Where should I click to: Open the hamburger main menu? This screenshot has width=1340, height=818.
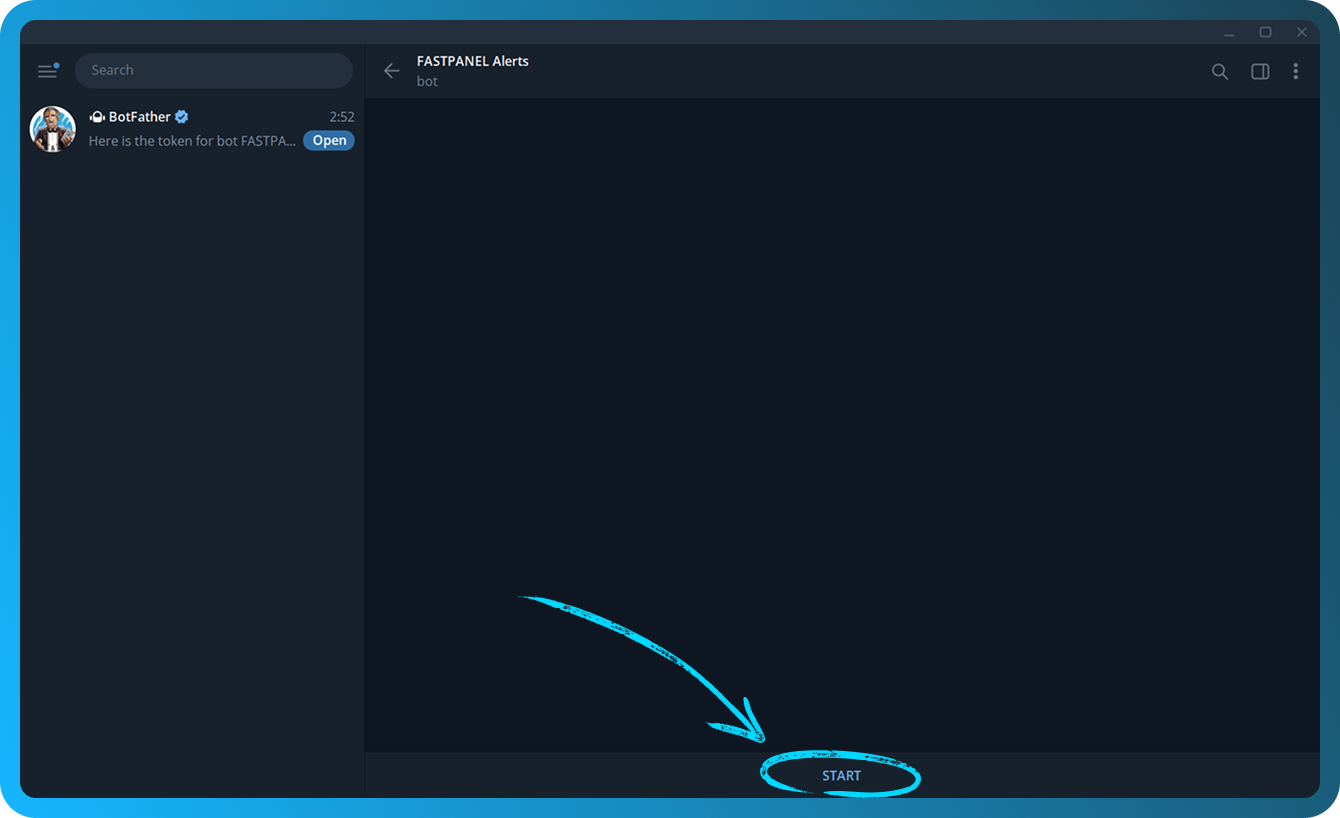tap(47, 71)
